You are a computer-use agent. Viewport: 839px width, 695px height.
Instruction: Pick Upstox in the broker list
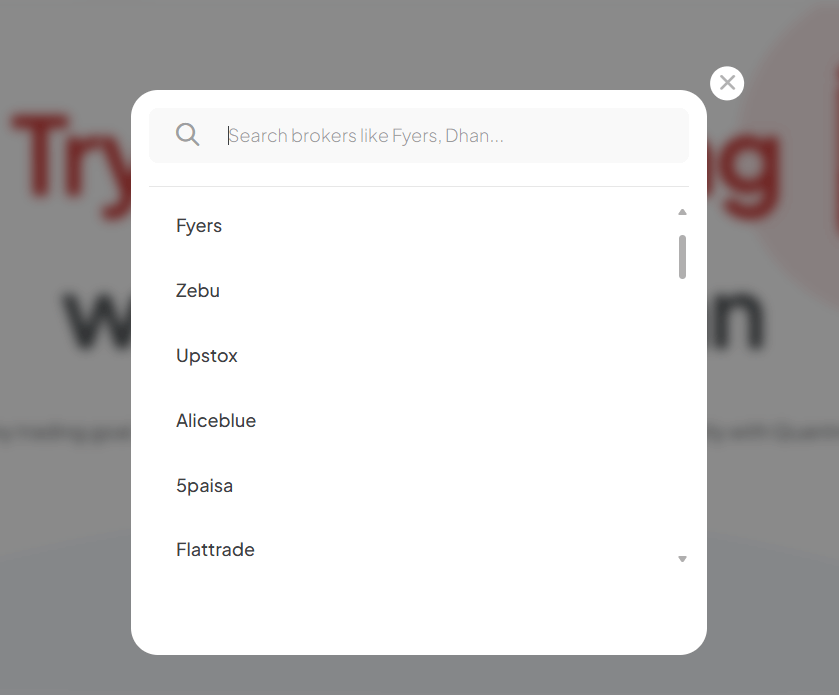[207, 356]
